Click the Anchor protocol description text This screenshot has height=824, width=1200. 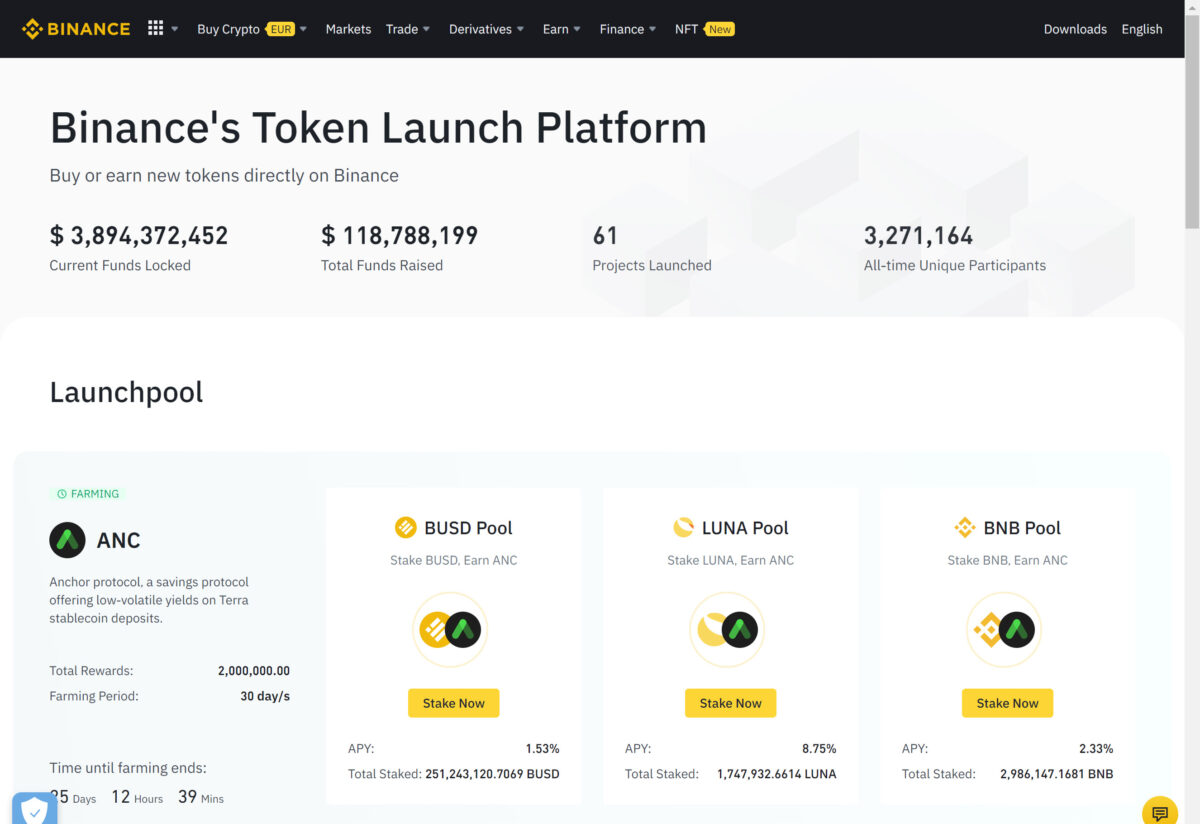coord(149,600)
